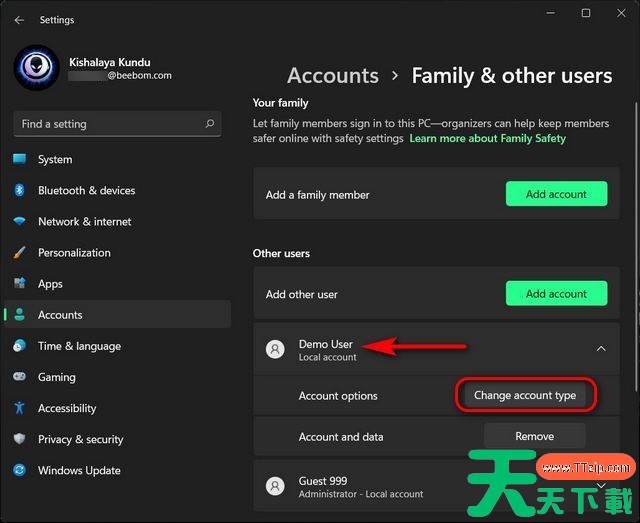Click Add account for family member
The image size is (640, 523).
(x=556, y=194)
